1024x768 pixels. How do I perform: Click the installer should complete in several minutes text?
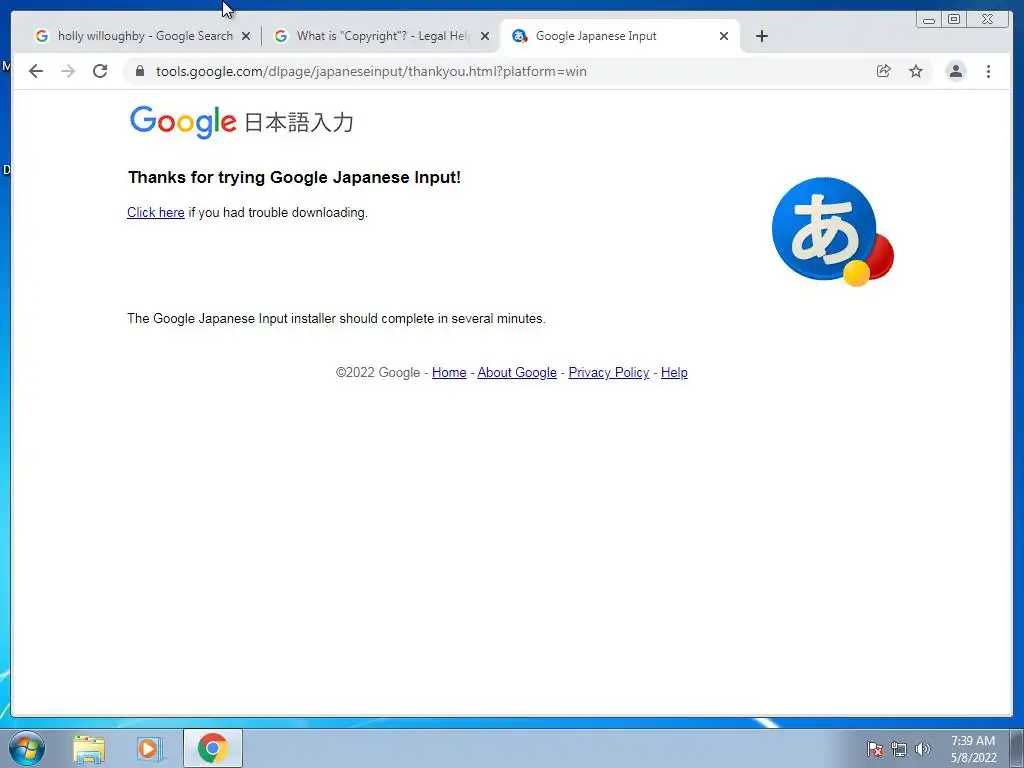pos(336,319)
